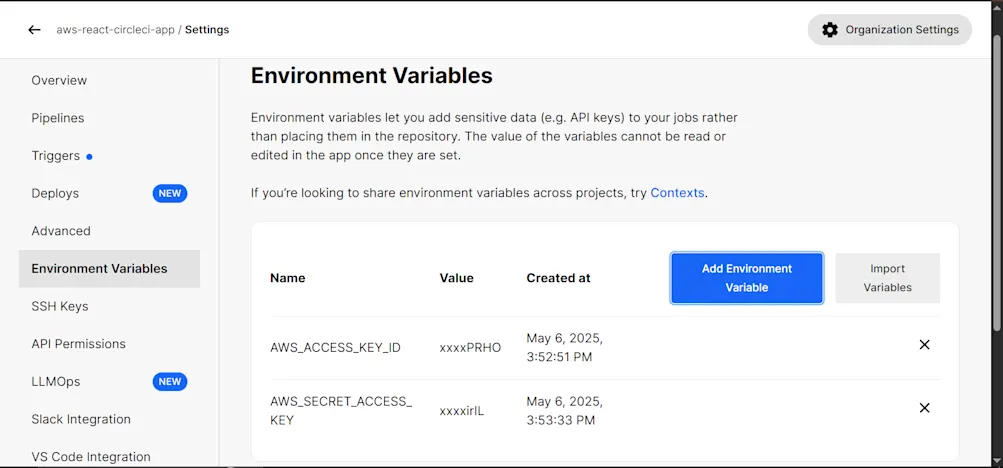Screen dimensions: 1003x468
Task: Click the NEW badge beside Deploys
Action: [x=170, y=193]
